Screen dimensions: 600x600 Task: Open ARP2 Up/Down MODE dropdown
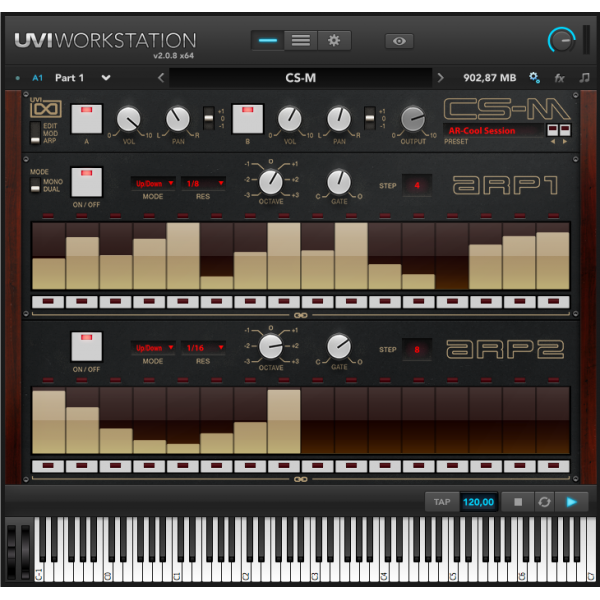[153, 348]
